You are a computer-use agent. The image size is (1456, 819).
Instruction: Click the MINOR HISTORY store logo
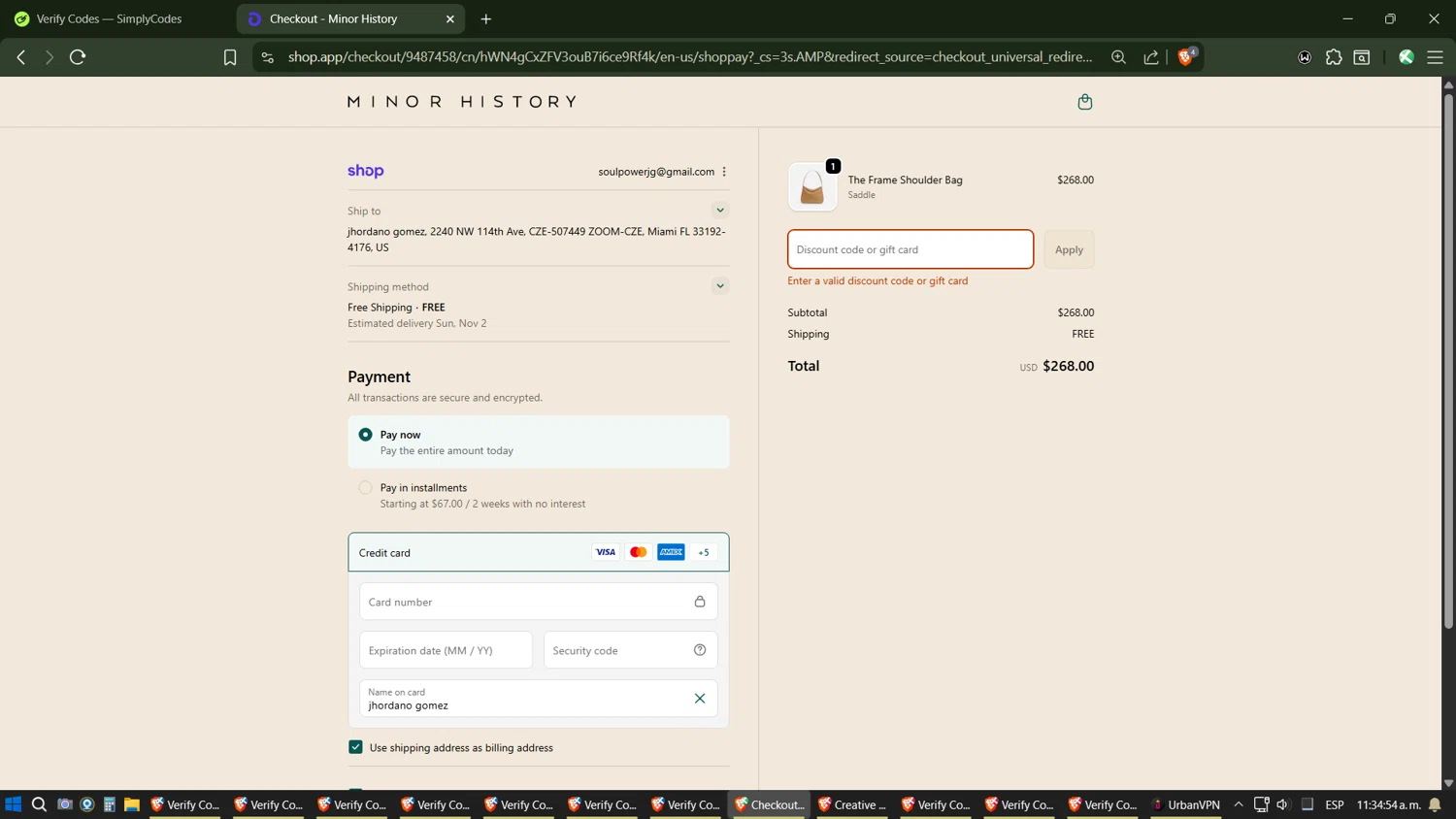click(x=462, y=102)
